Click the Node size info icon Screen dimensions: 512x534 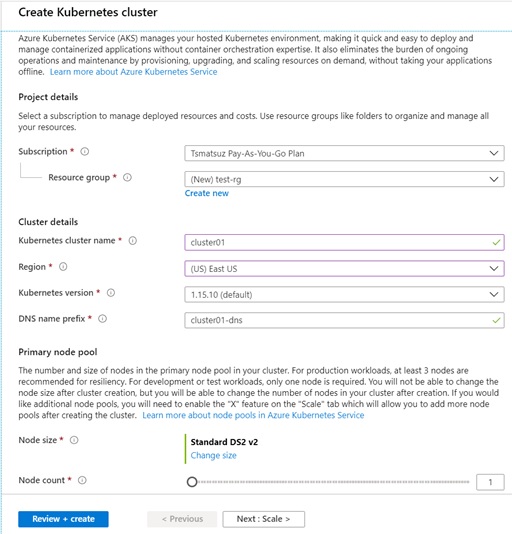point(74,440)
